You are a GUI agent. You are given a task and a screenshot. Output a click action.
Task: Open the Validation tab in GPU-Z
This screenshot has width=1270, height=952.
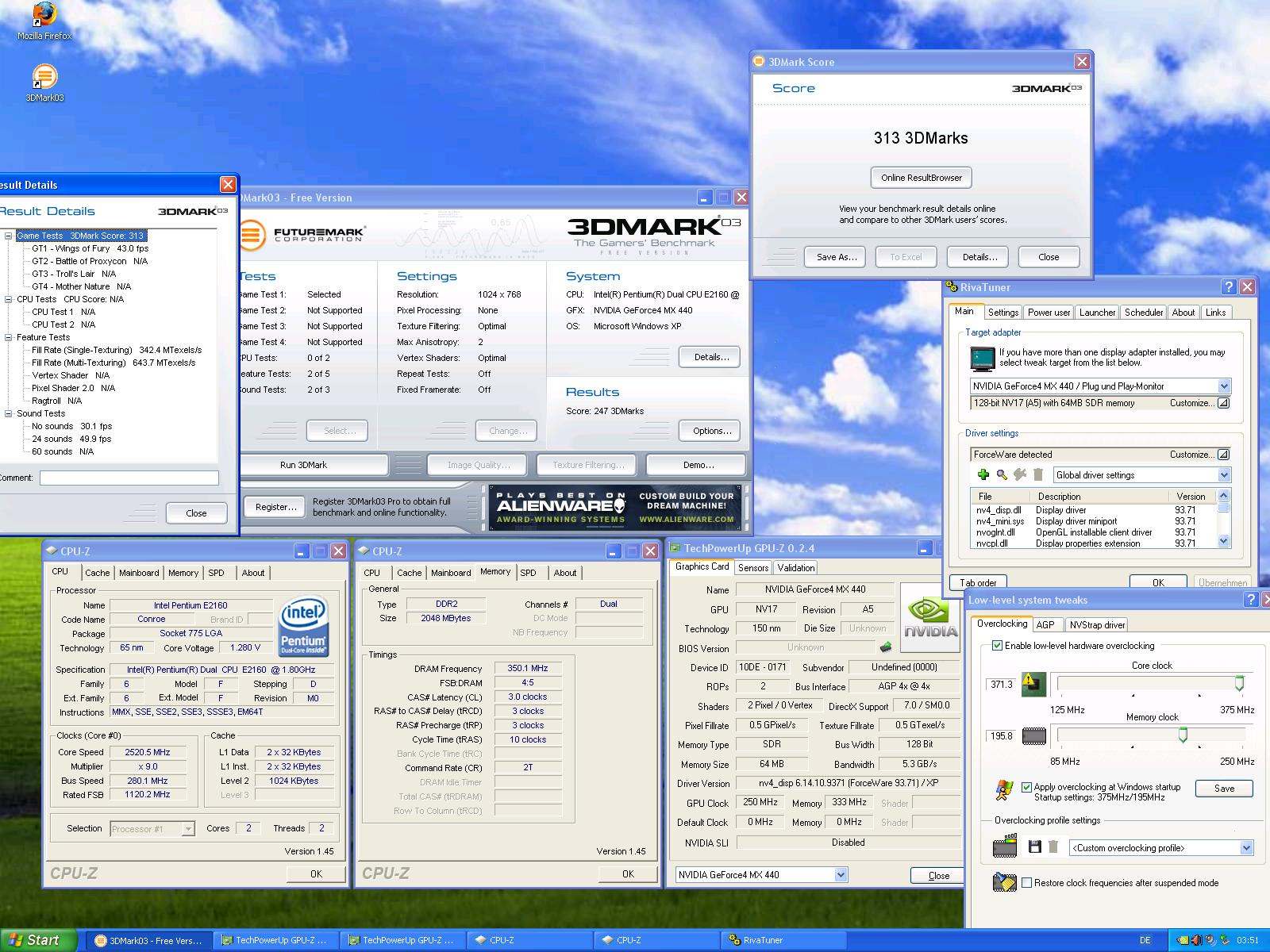tap(795, 568)
